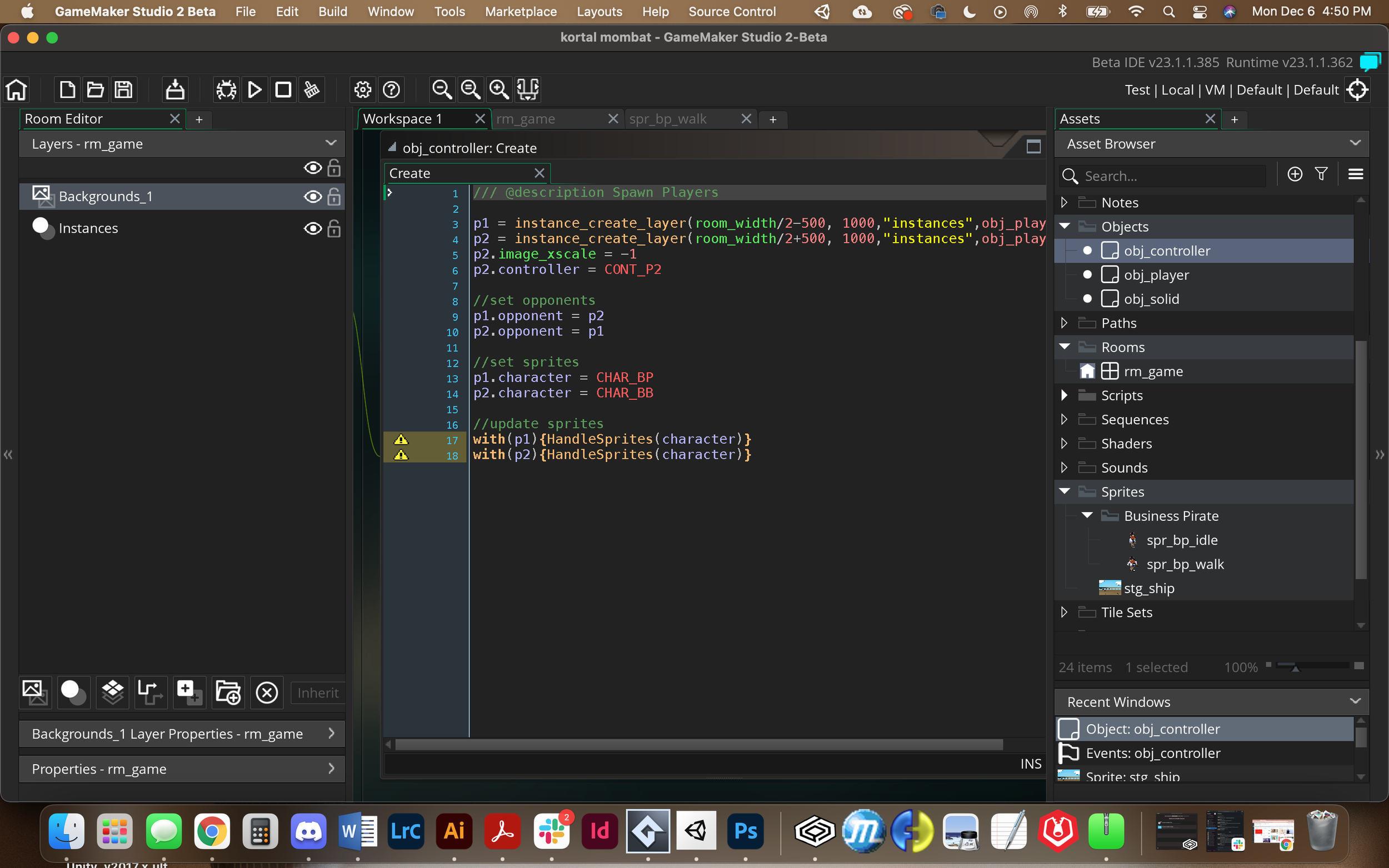Collapse the Recent Windows panel
This screenshot has height=868, width=1389.
coord(1355,701)
